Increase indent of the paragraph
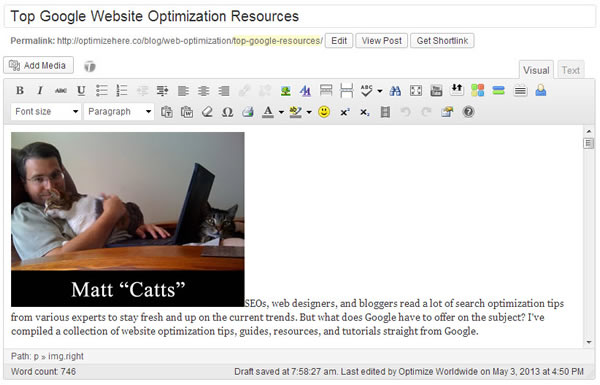Image resolution: width=600 pixels, height=385 pixels. pyautogui.click(x=162, y=91)
